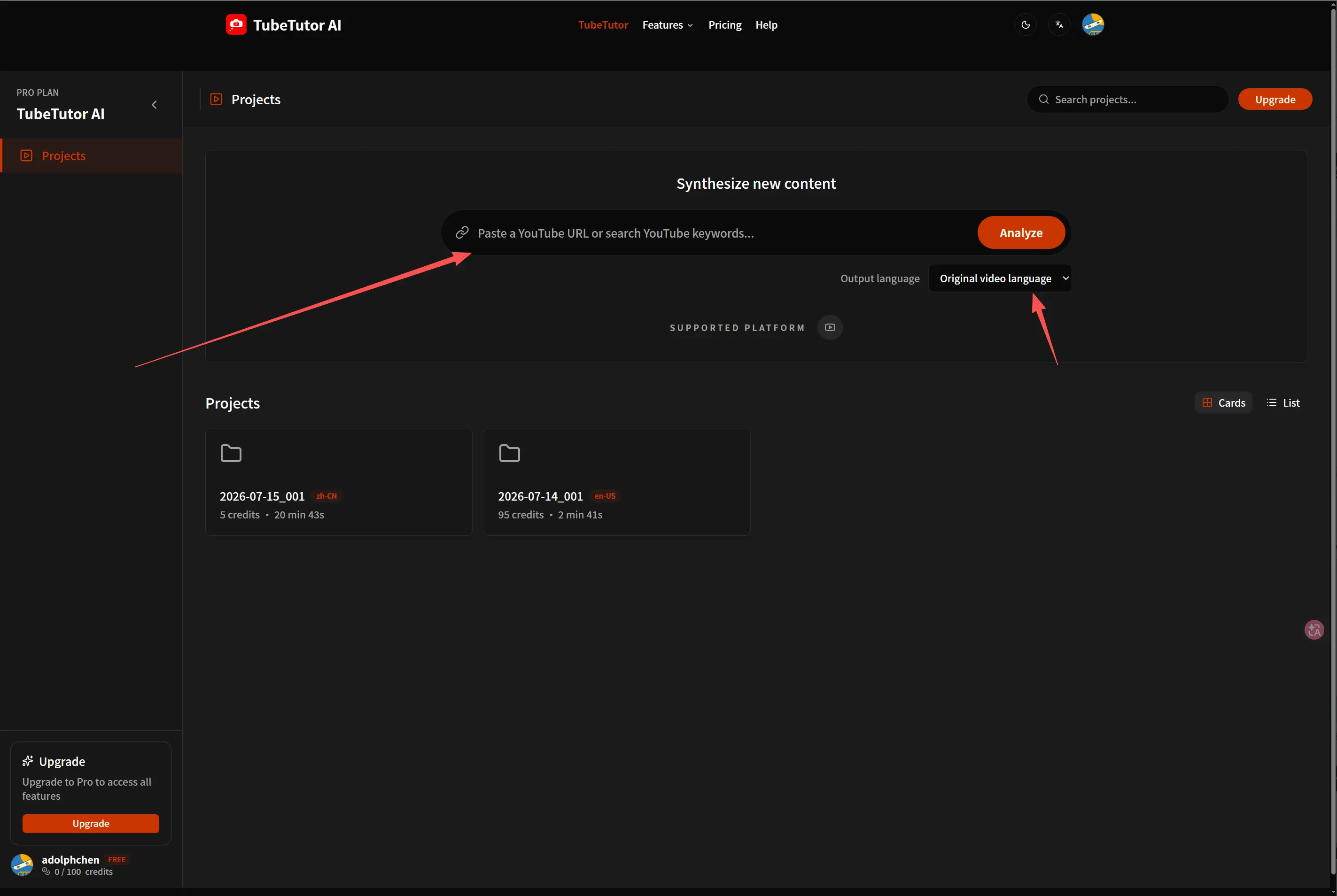Click the TubeTutor AI sidebar title

[x=61, y=114]
